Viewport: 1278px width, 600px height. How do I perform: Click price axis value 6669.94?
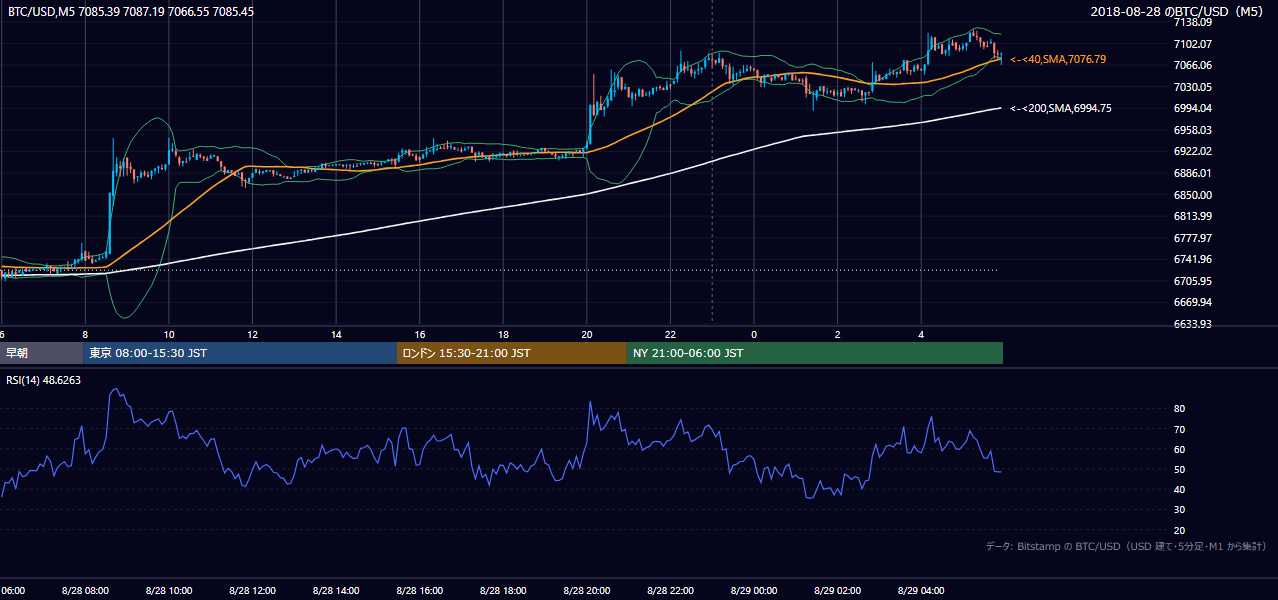tap(1193, 302)
